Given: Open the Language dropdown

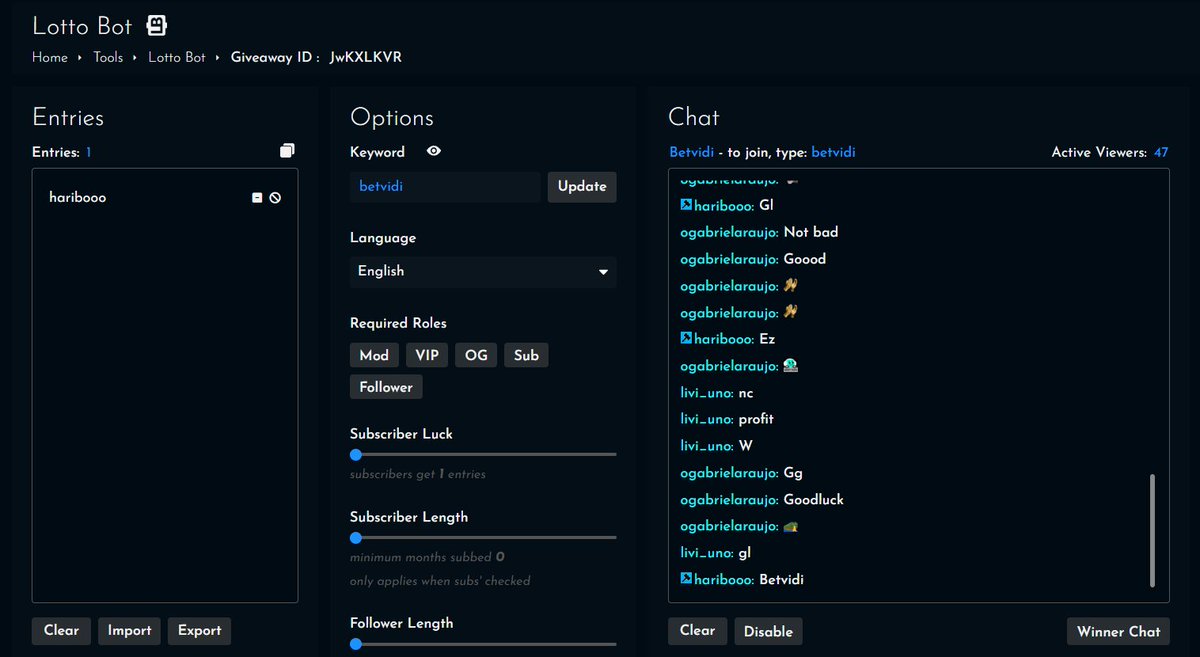Looking at the screenshot, I should click(483, 271).
